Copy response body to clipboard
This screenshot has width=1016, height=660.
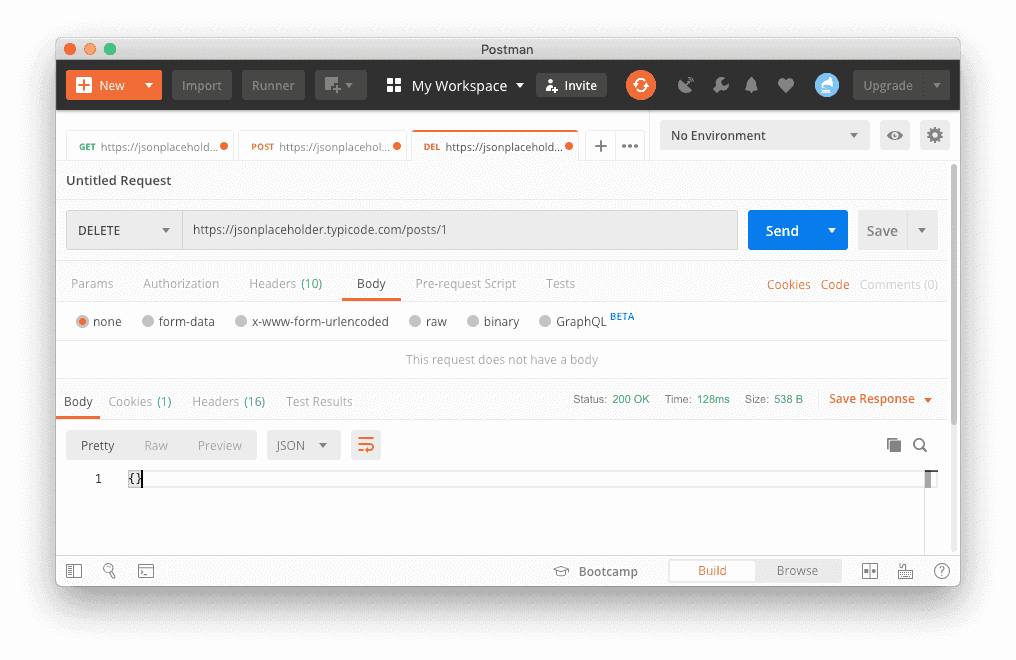tap(894, 445)
